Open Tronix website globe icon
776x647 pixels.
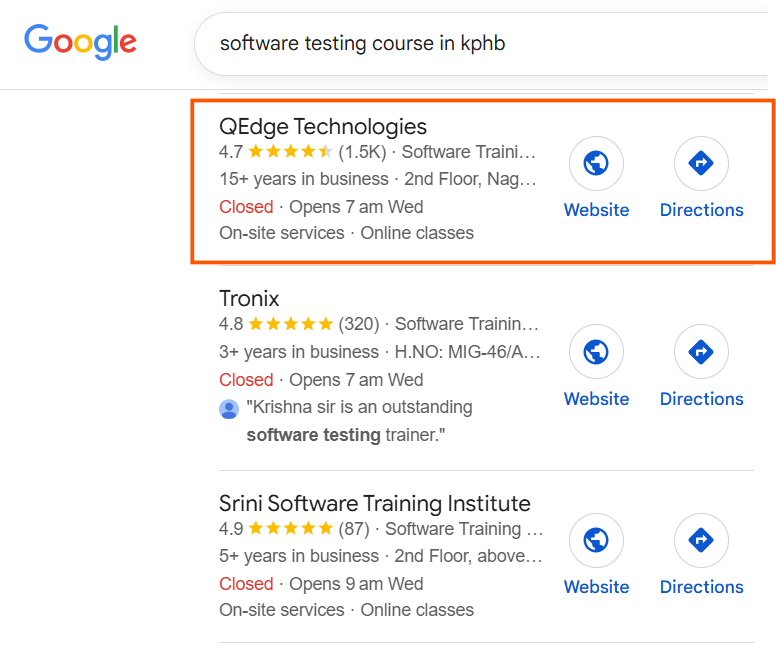click(596, 352)
